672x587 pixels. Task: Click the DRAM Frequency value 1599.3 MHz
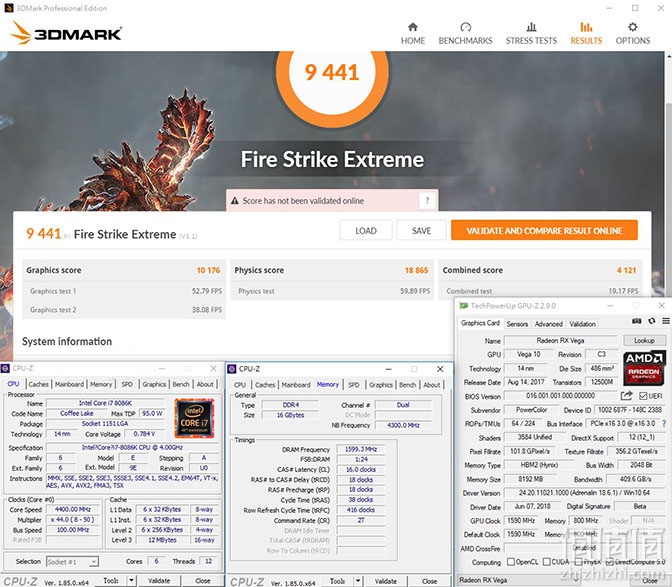coord(361,449)
